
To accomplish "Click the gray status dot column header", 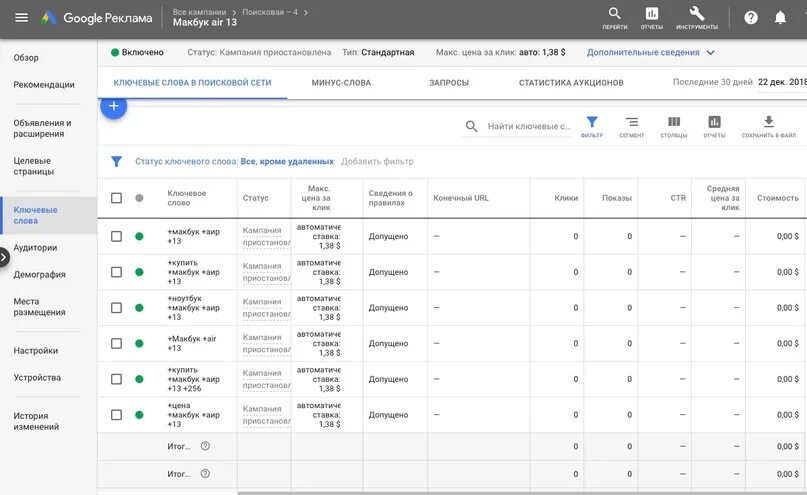I will coord(139,198).
